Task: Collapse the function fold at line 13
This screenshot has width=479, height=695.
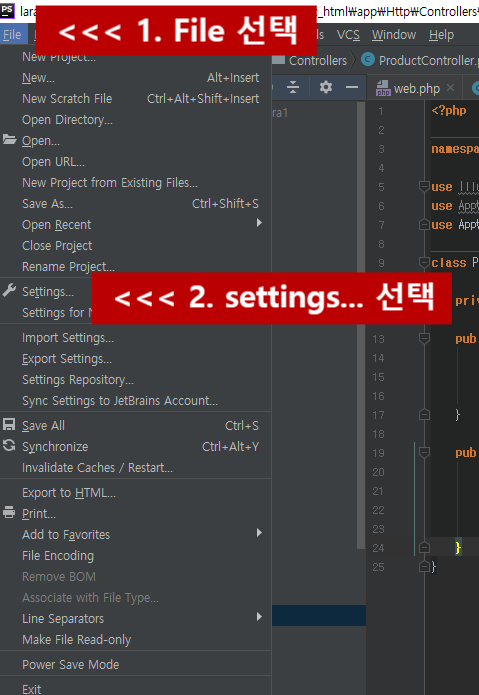Action: point(424,339)
